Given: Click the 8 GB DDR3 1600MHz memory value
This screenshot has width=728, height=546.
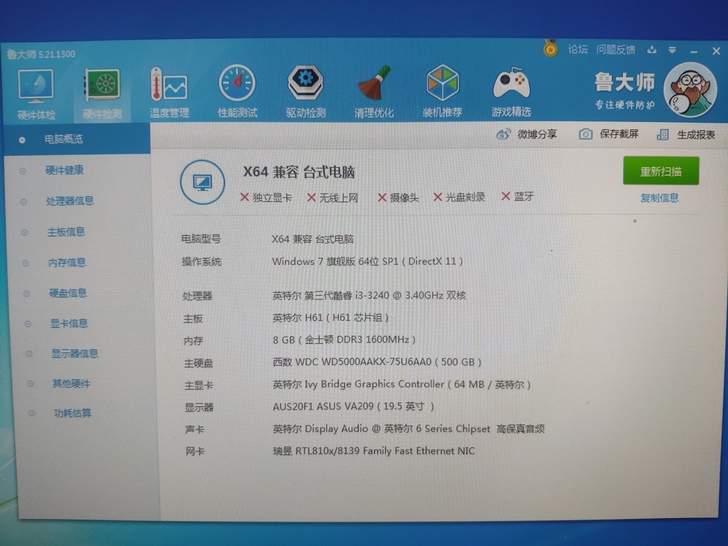Looking at the screenshot, I should [344, 339].
